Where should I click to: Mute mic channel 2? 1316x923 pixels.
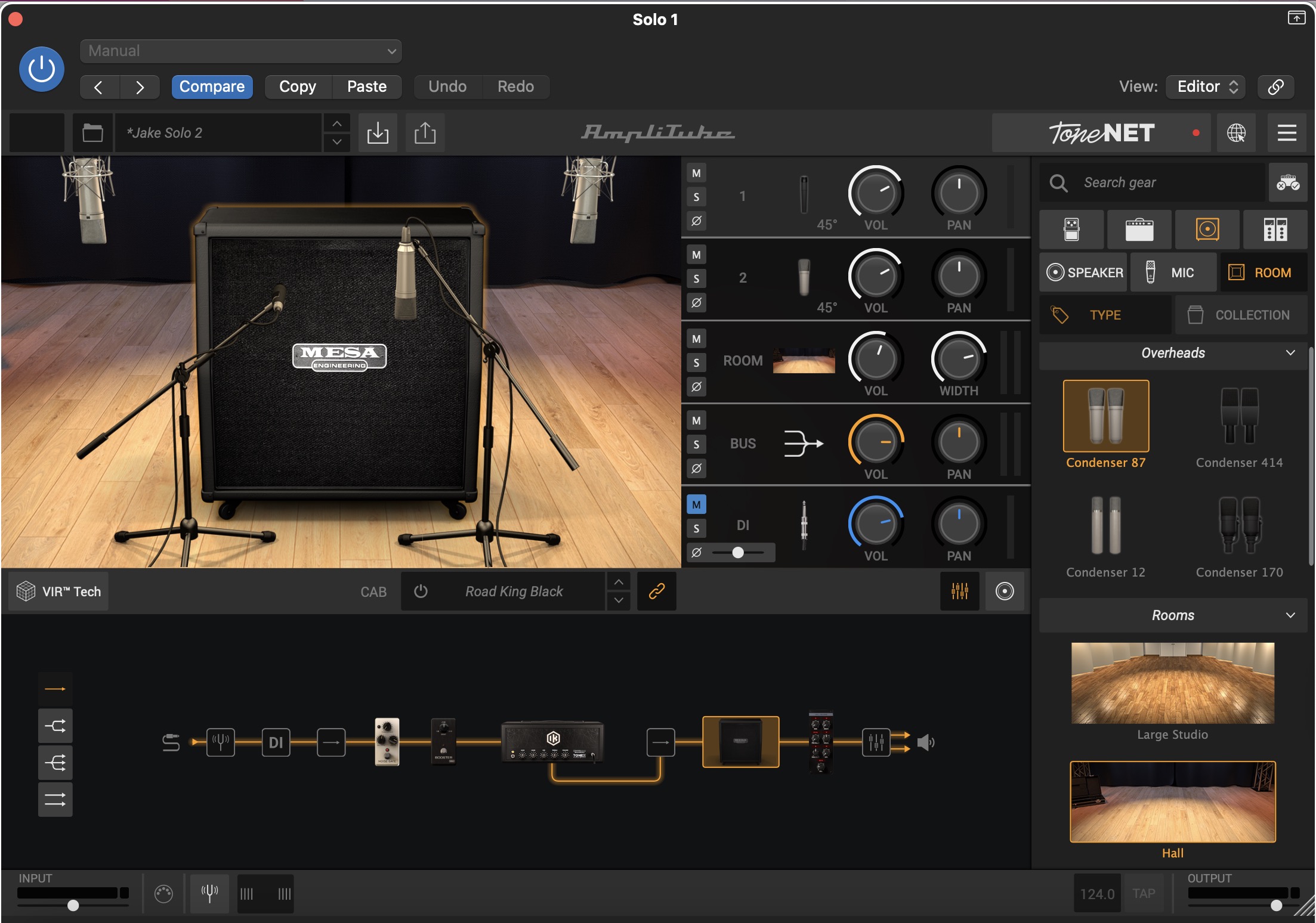696,255
